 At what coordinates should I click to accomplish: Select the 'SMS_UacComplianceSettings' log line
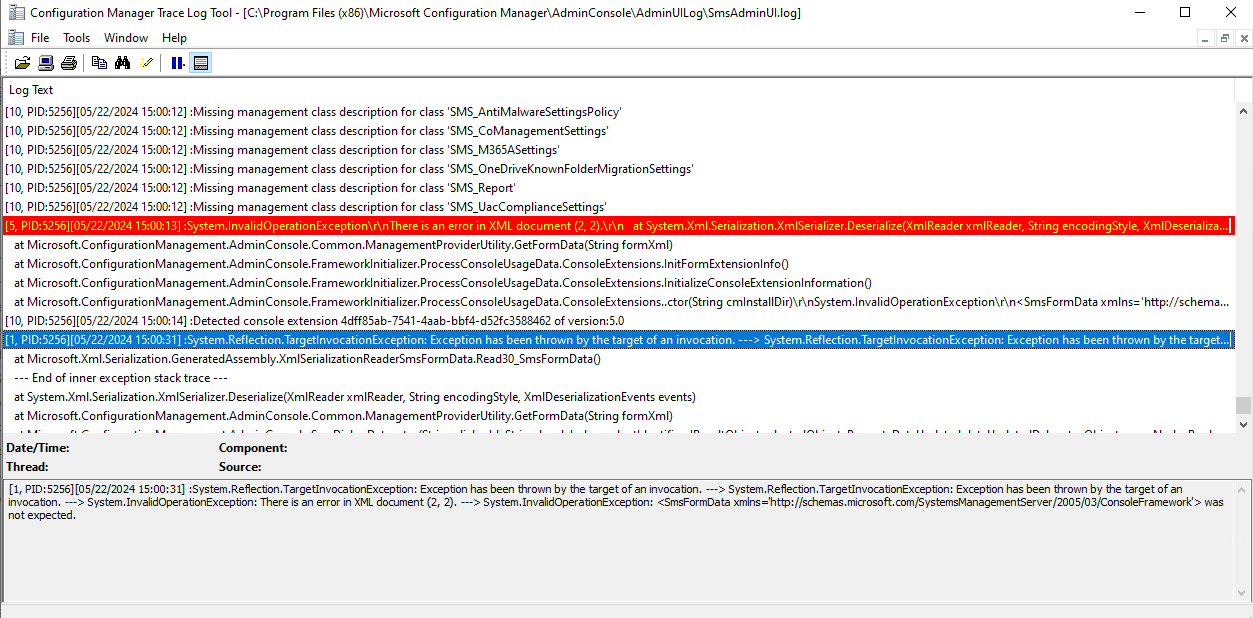pos(619,207)
